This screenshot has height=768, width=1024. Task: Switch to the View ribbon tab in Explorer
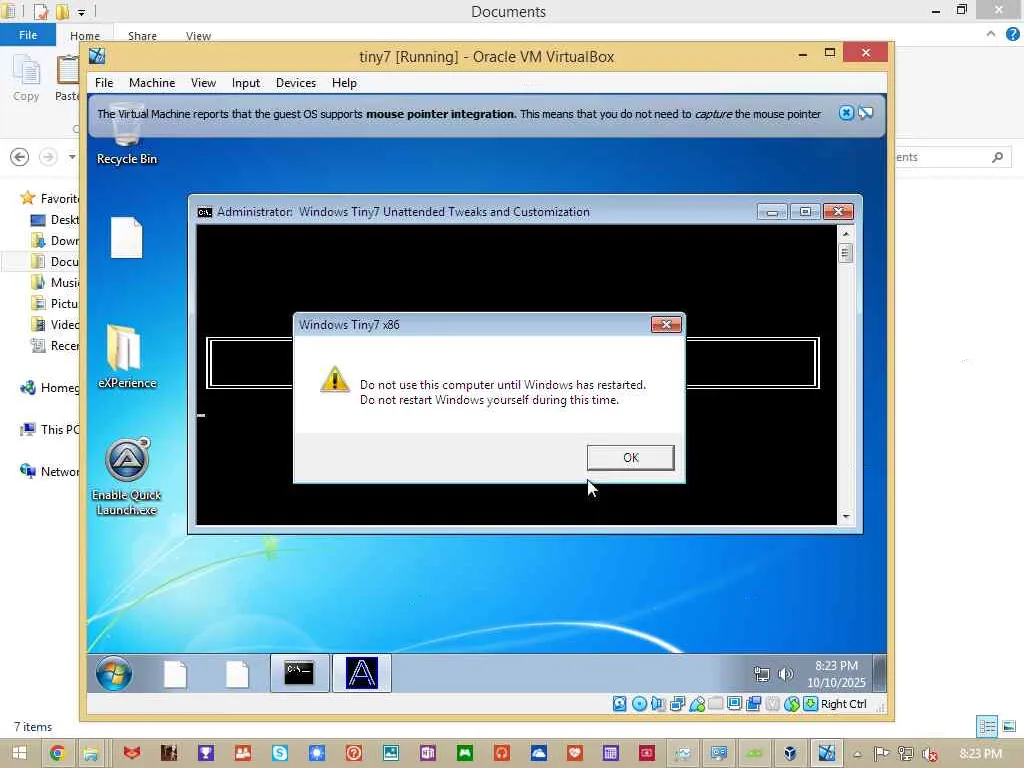pyautogui.click(x=198, y=36)
